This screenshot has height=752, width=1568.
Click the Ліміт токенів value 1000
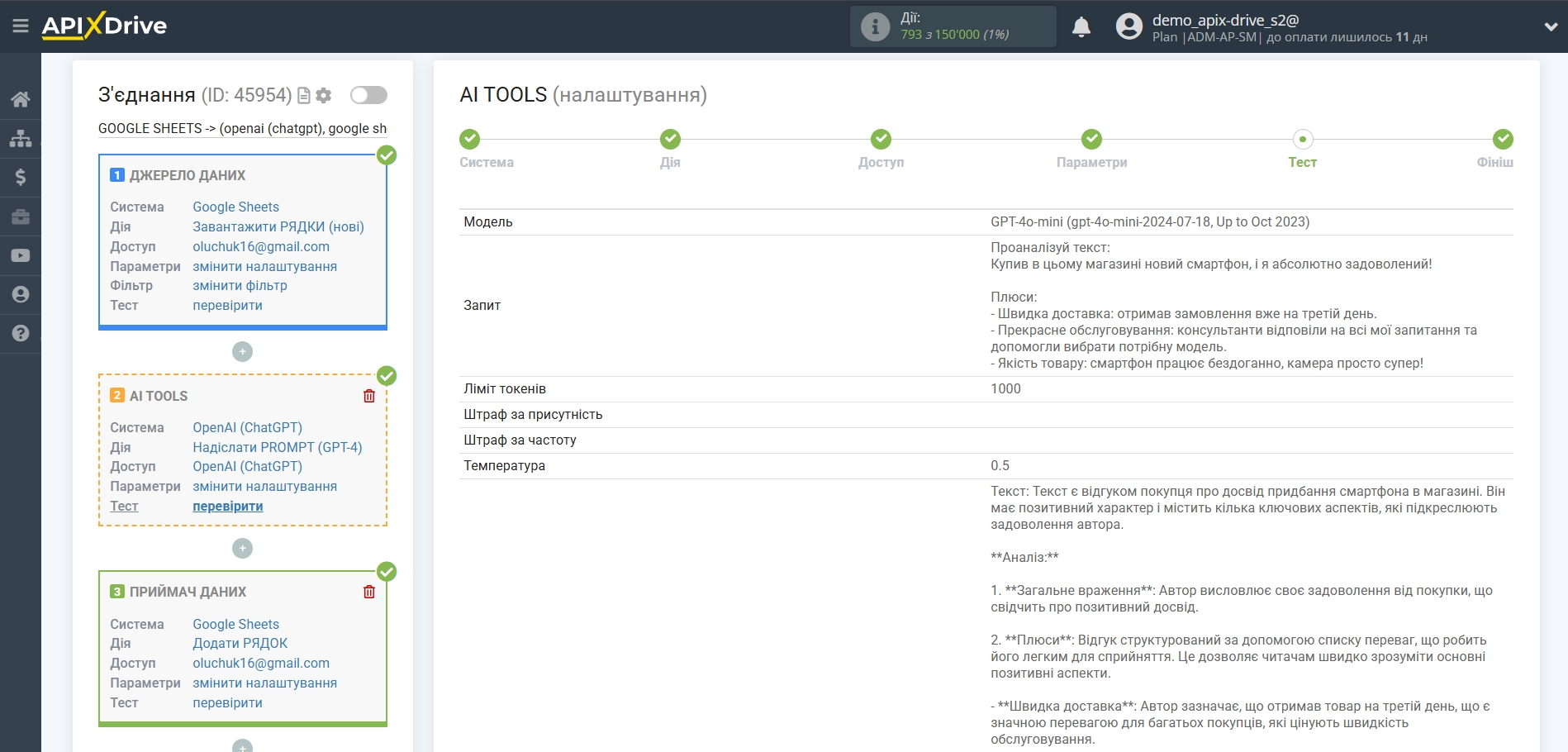(x=1005, y=389)
